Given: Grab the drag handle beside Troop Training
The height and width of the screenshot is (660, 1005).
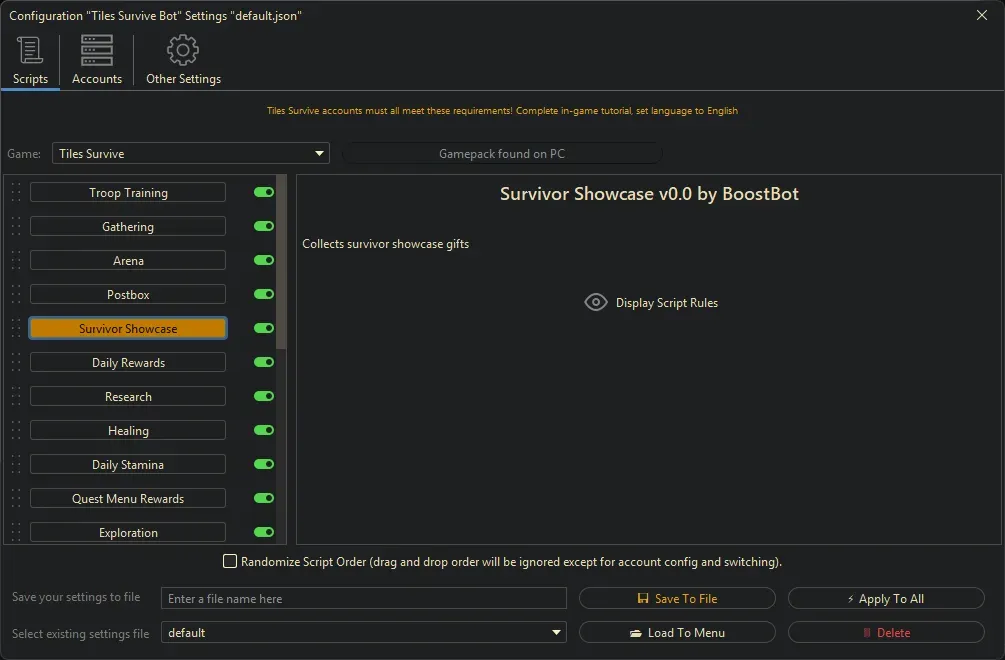Looking at the screenshot, I should pyautogui.click(x=16, y=193).
